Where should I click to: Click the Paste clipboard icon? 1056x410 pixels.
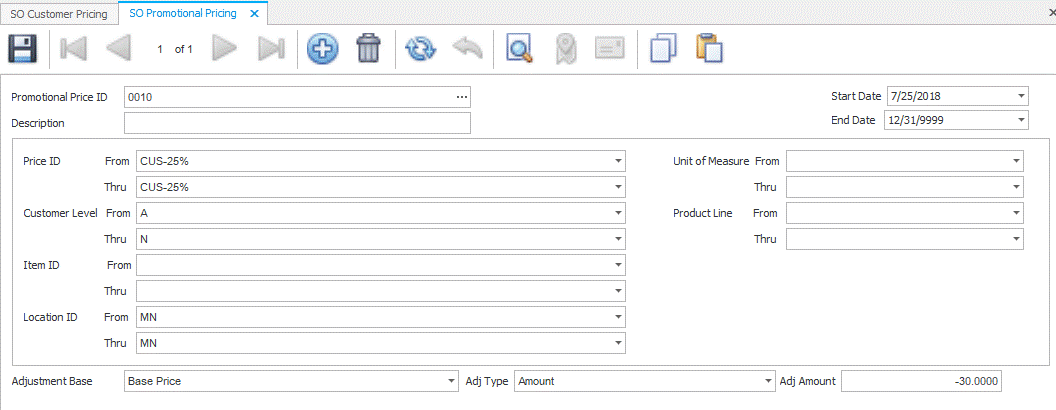coord(708,49)
